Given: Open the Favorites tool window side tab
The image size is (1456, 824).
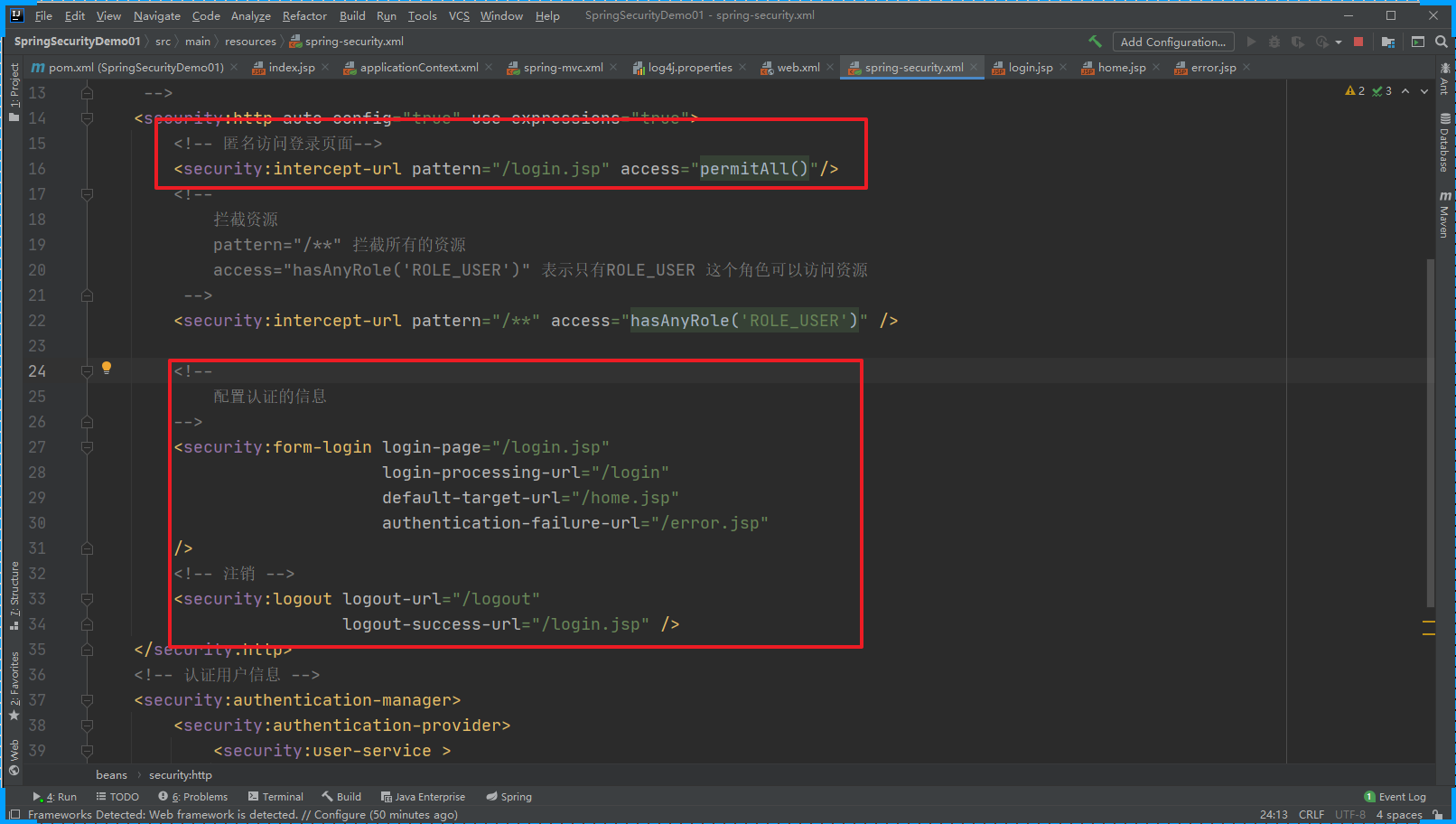Looking at the screenshot, I should [14, 686].
